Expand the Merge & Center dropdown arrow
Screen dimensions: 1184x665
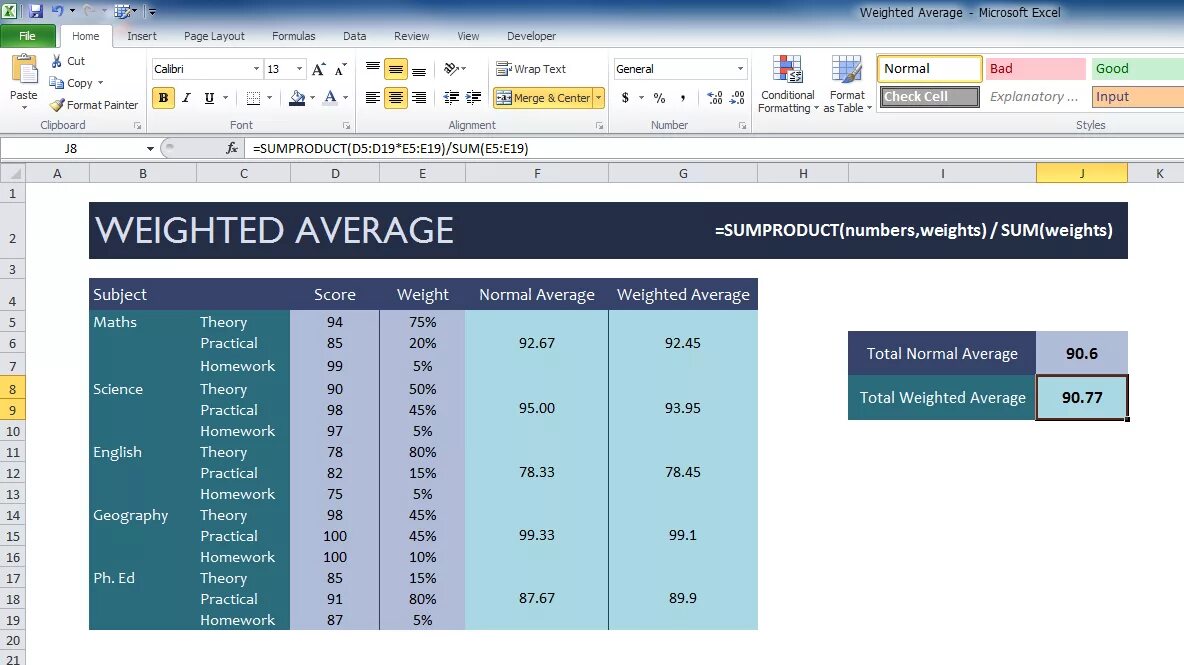pos(598,98)
